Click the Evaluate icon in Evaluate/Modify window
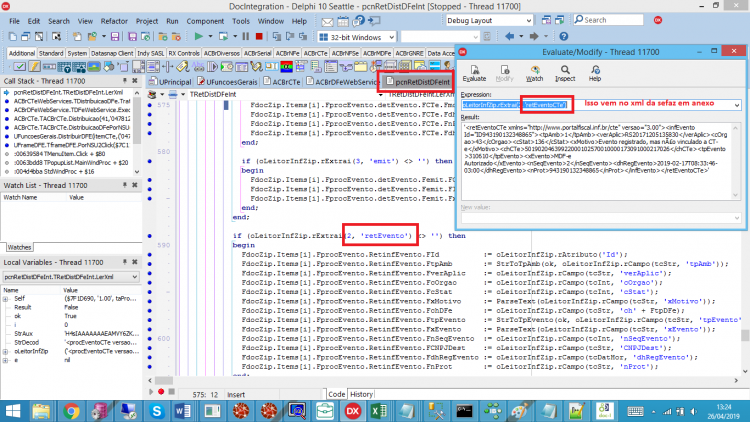The height and width of the screenshot is (422, 750). [474, 73]
